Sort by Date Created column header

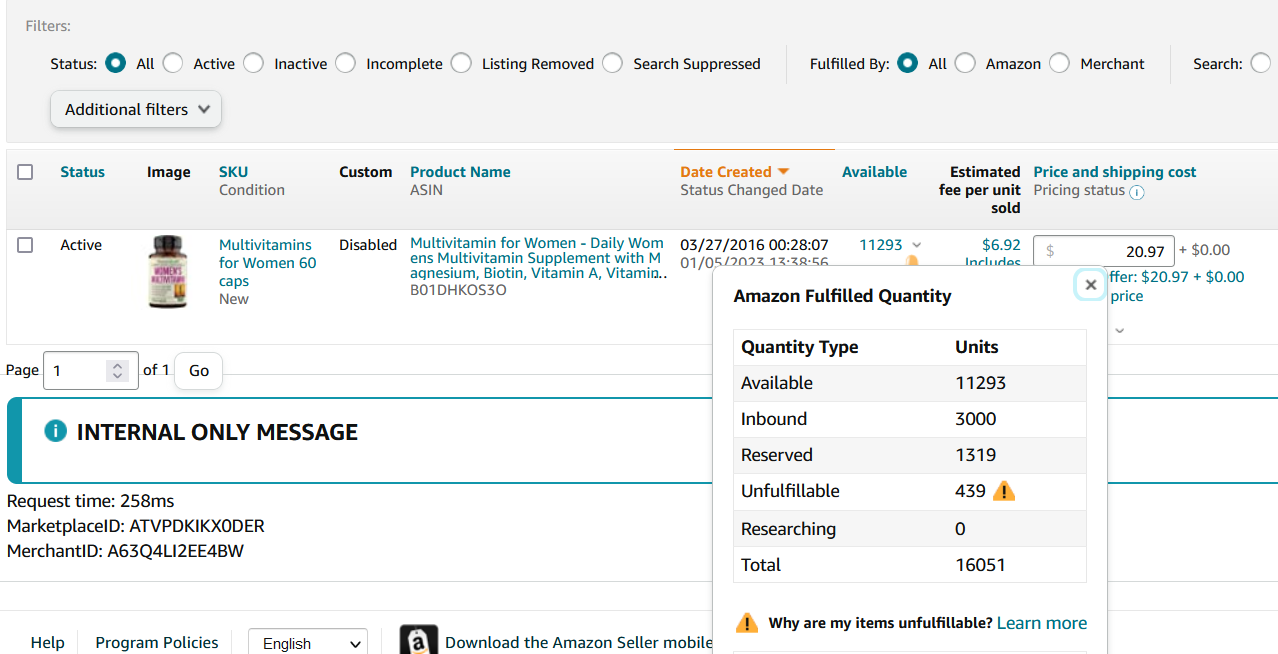click(x=726, y=172)
